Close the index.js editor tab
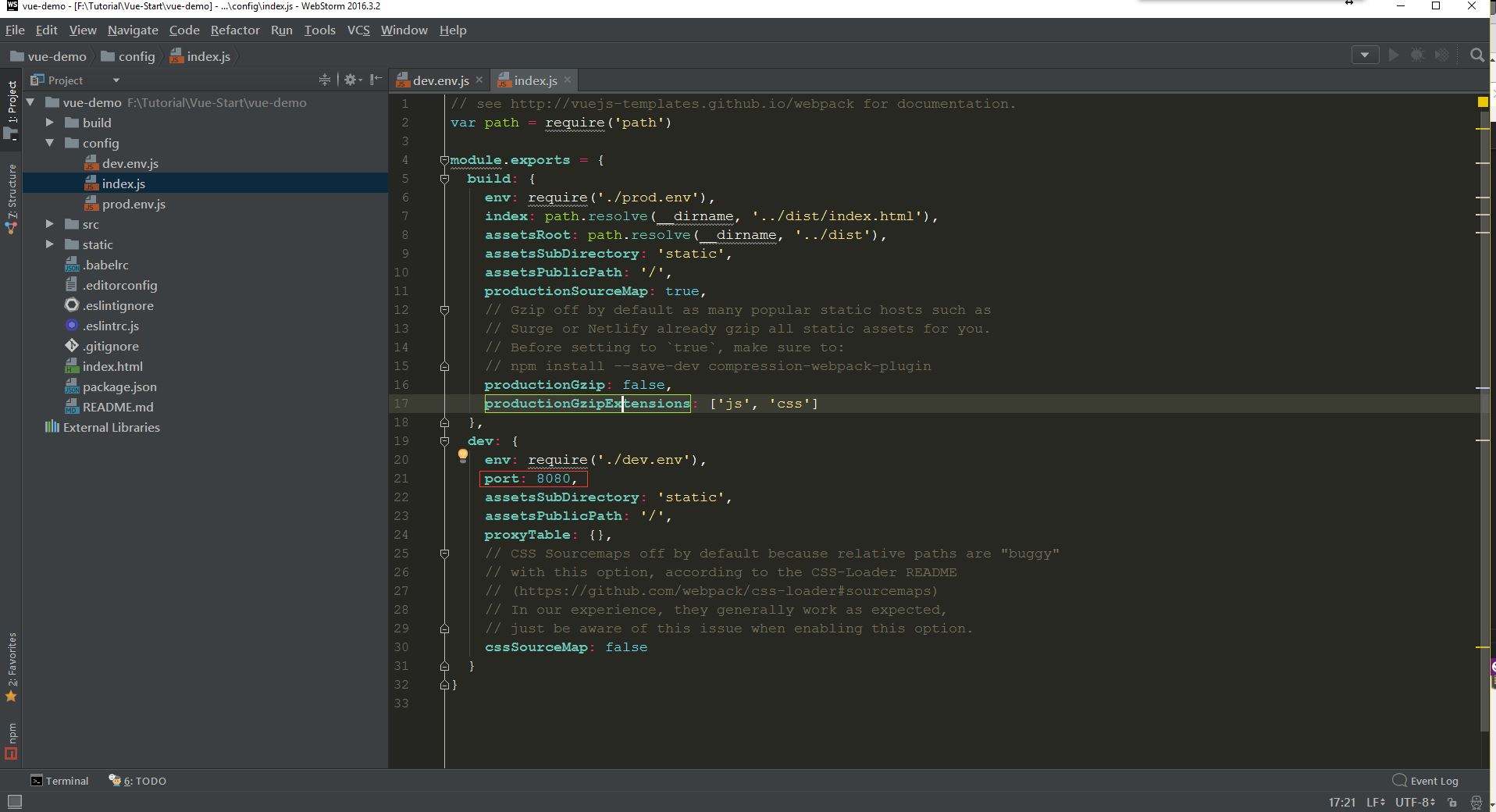 (x=568, y=80)
